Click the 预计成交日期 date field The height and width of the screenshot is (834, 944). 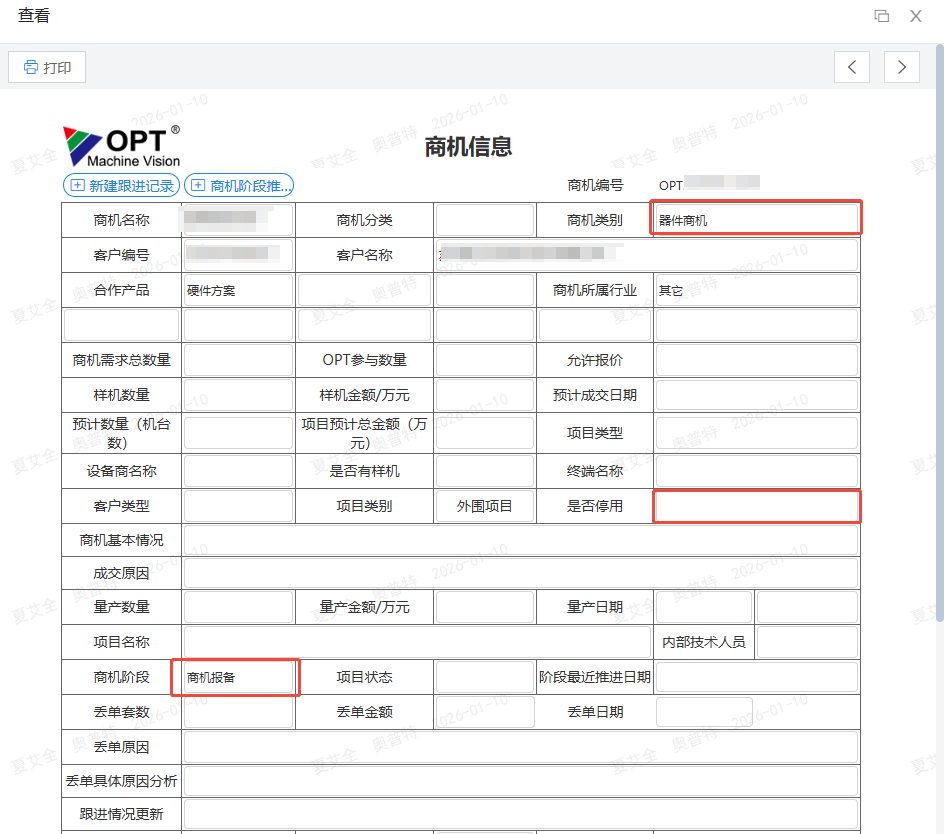tap(756, 395)
